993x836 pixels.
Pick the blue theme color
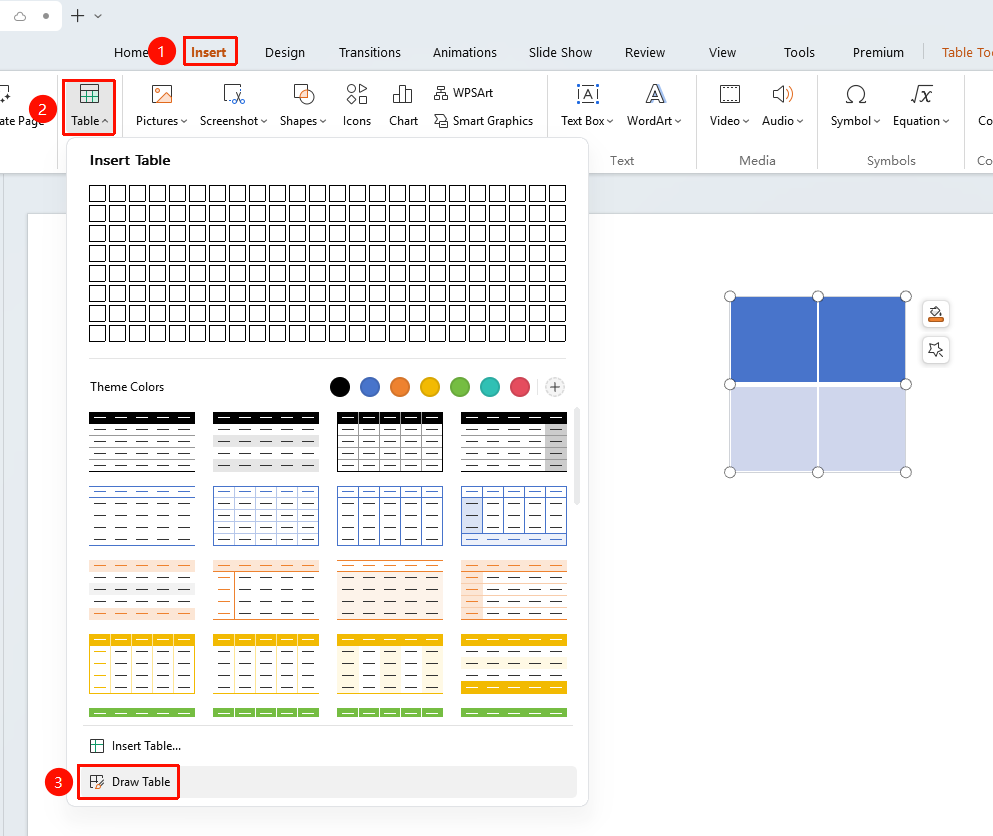[370, 387]
